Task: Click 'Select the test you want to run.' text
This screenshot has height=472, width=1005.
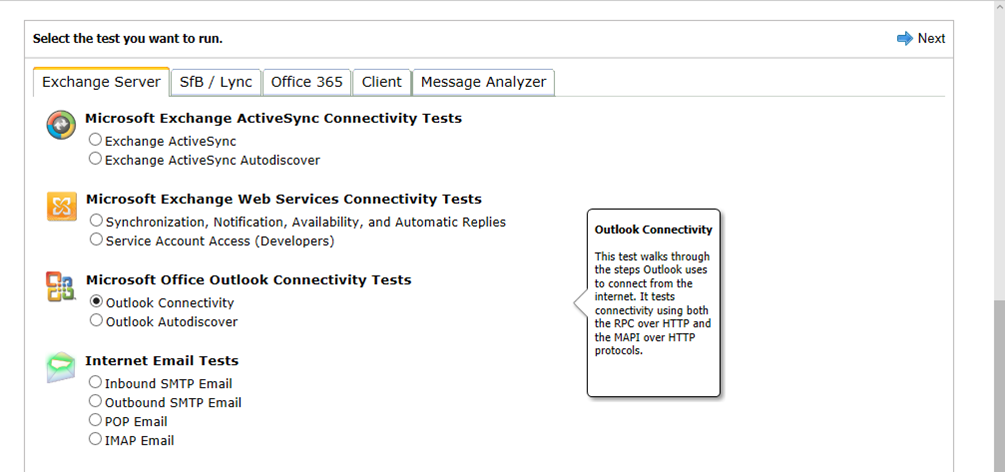Action: point(128,38)
